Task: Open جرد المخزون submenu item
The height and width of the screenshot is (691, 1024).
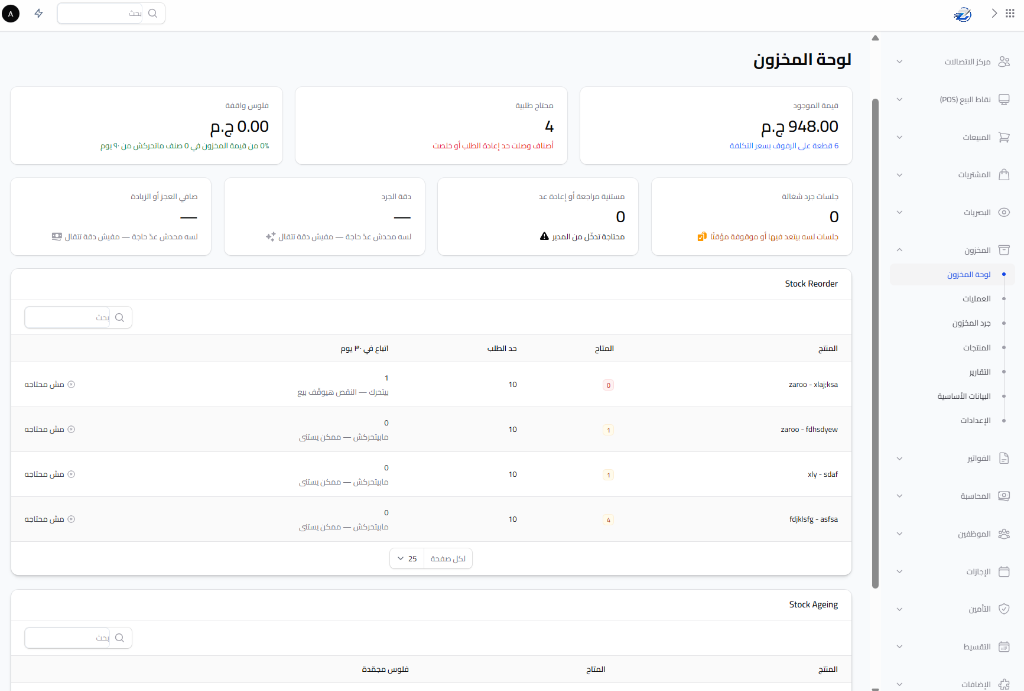Action: (x=971, y=323)
